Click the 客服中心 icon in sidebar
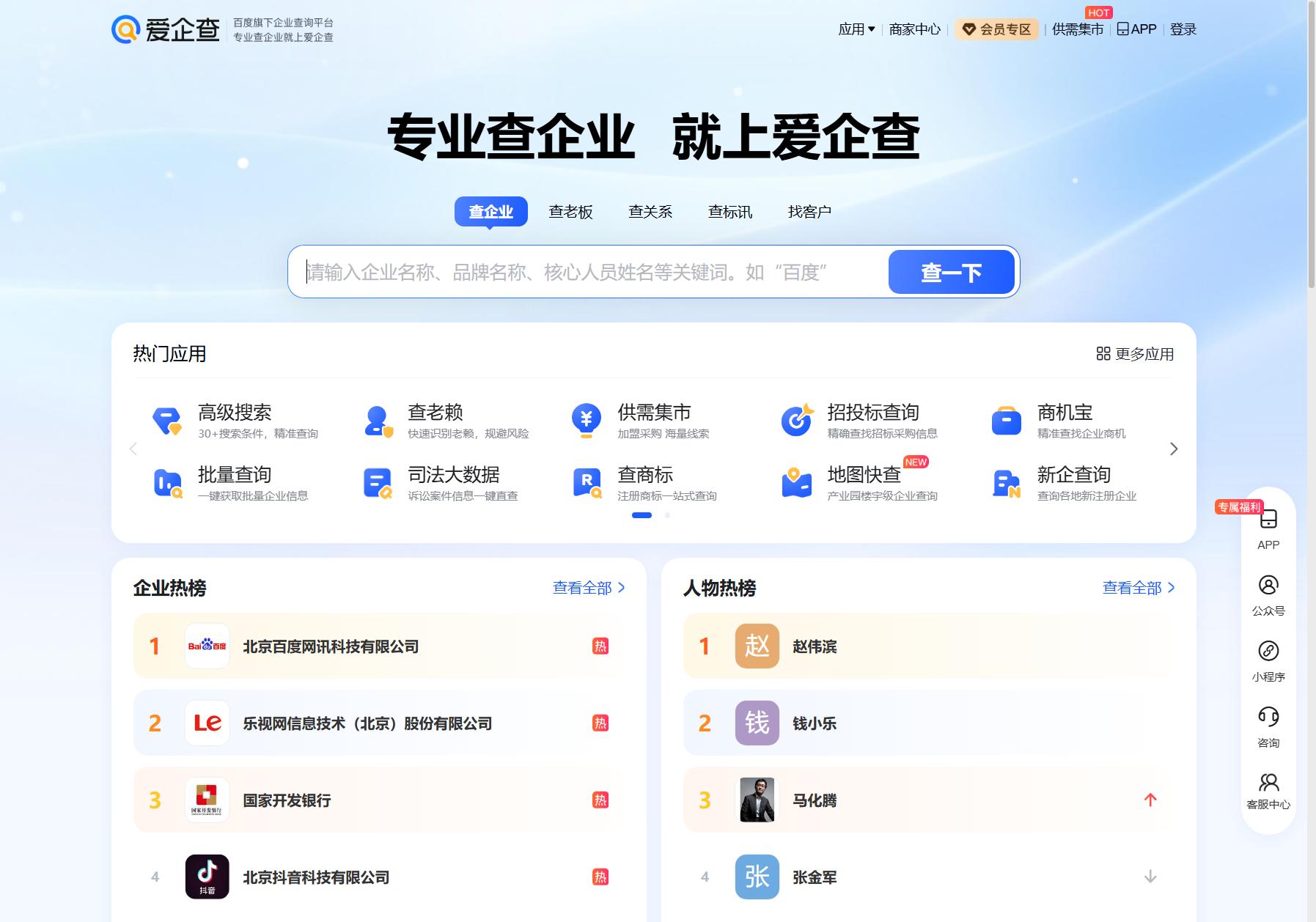Screen dimensions: 1316x922 1268,782
